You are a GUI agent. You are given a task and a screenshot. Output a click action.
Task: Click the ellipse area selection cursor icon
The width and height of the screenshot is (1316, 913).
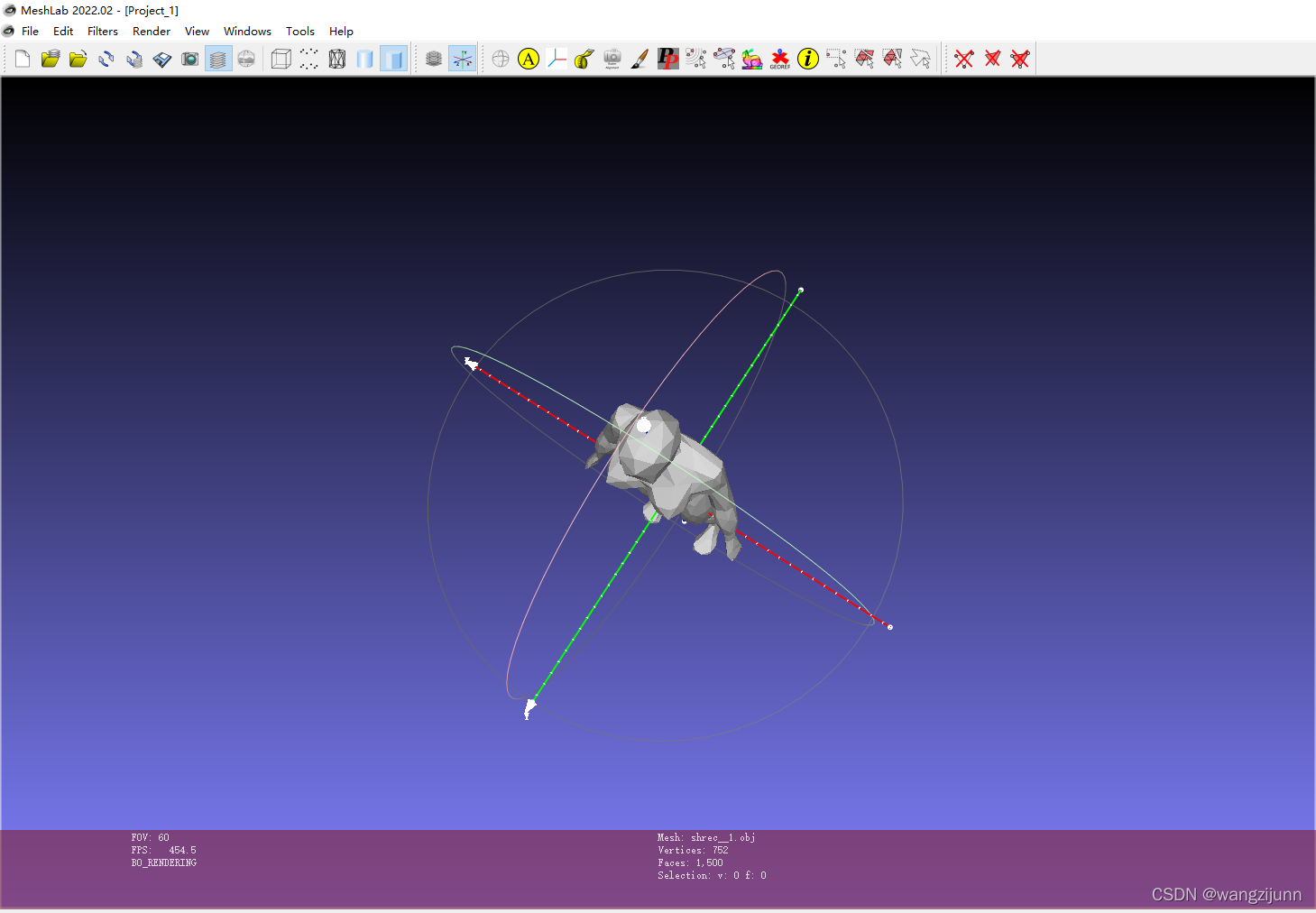pos(724,59)
